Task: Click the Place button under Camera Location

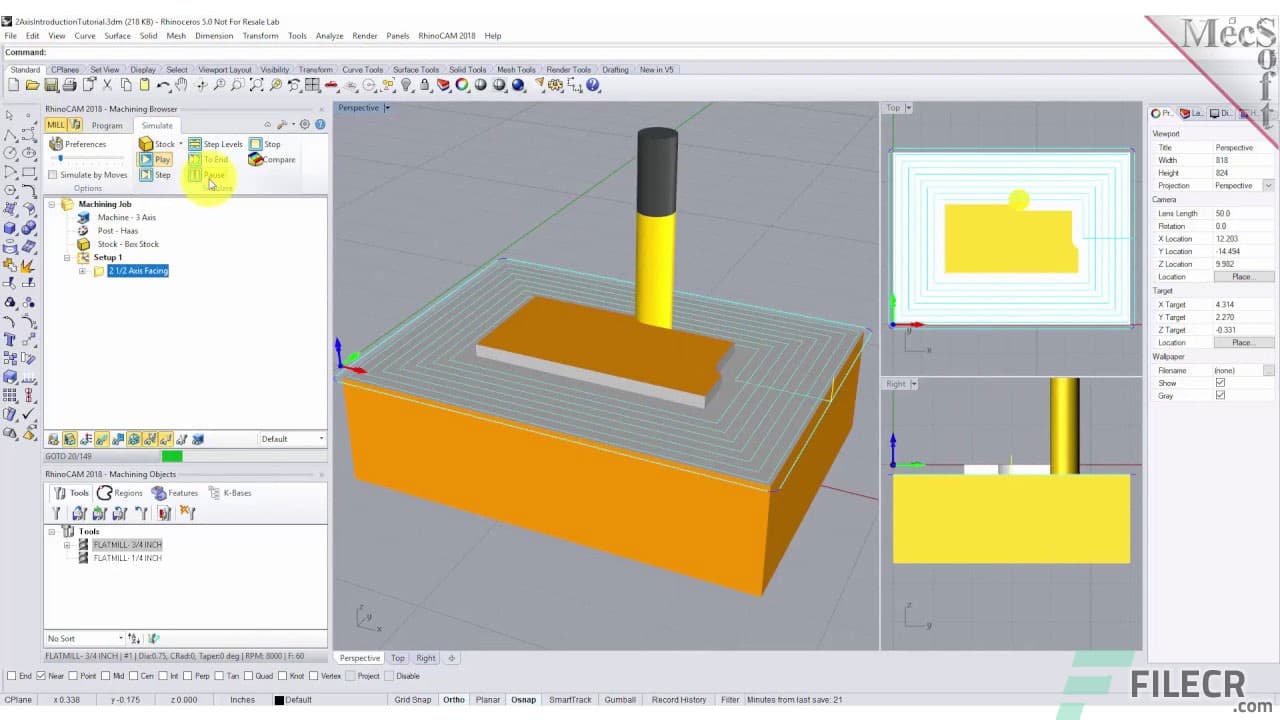Action: pos(1245,277)
